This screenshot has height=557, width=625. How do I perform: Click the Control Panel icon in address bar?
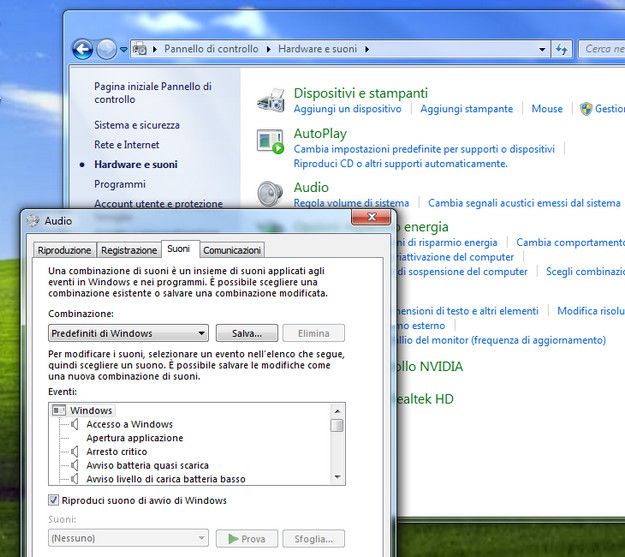pos(140,49)
